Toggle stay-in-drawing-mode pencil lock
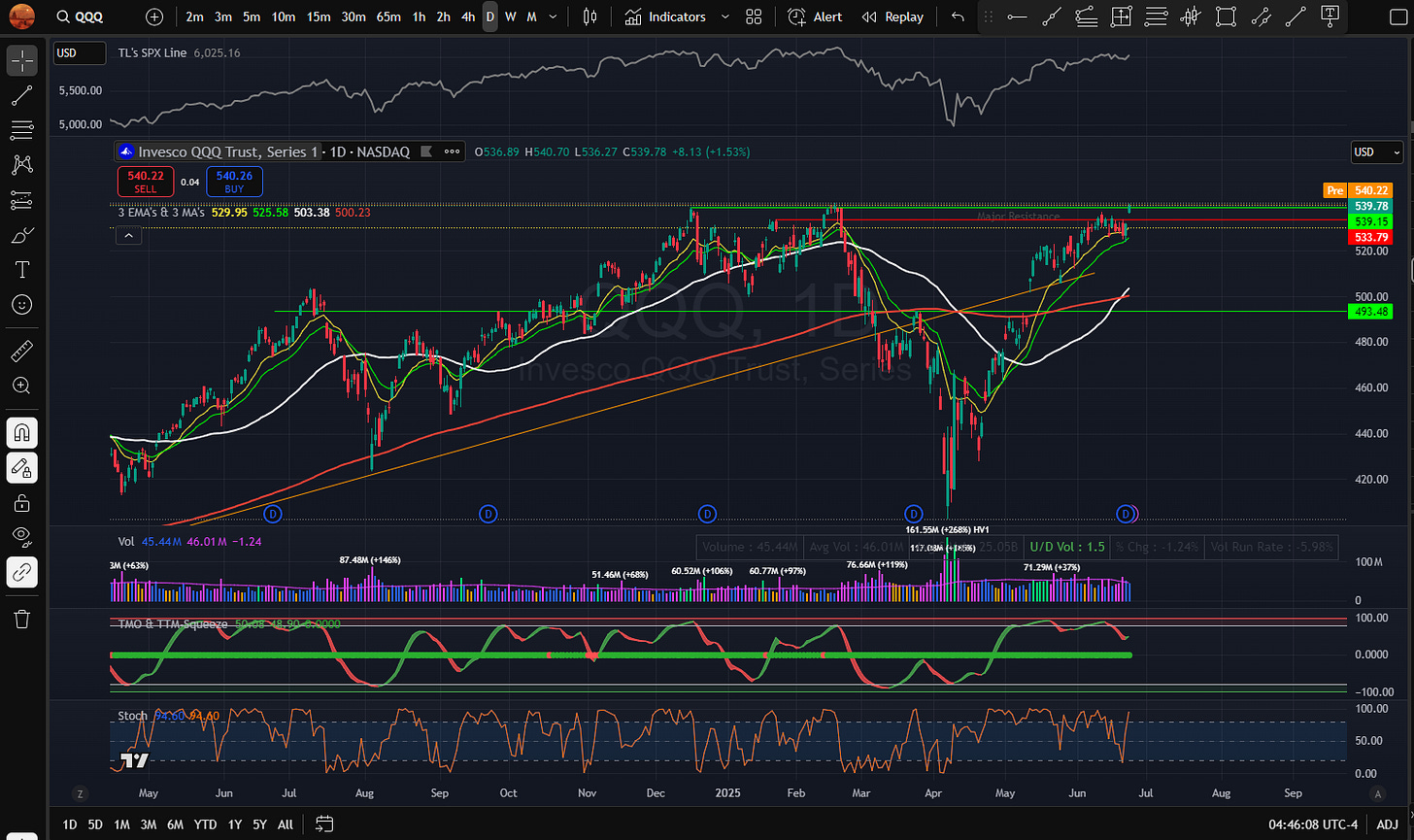 (21, 467)
